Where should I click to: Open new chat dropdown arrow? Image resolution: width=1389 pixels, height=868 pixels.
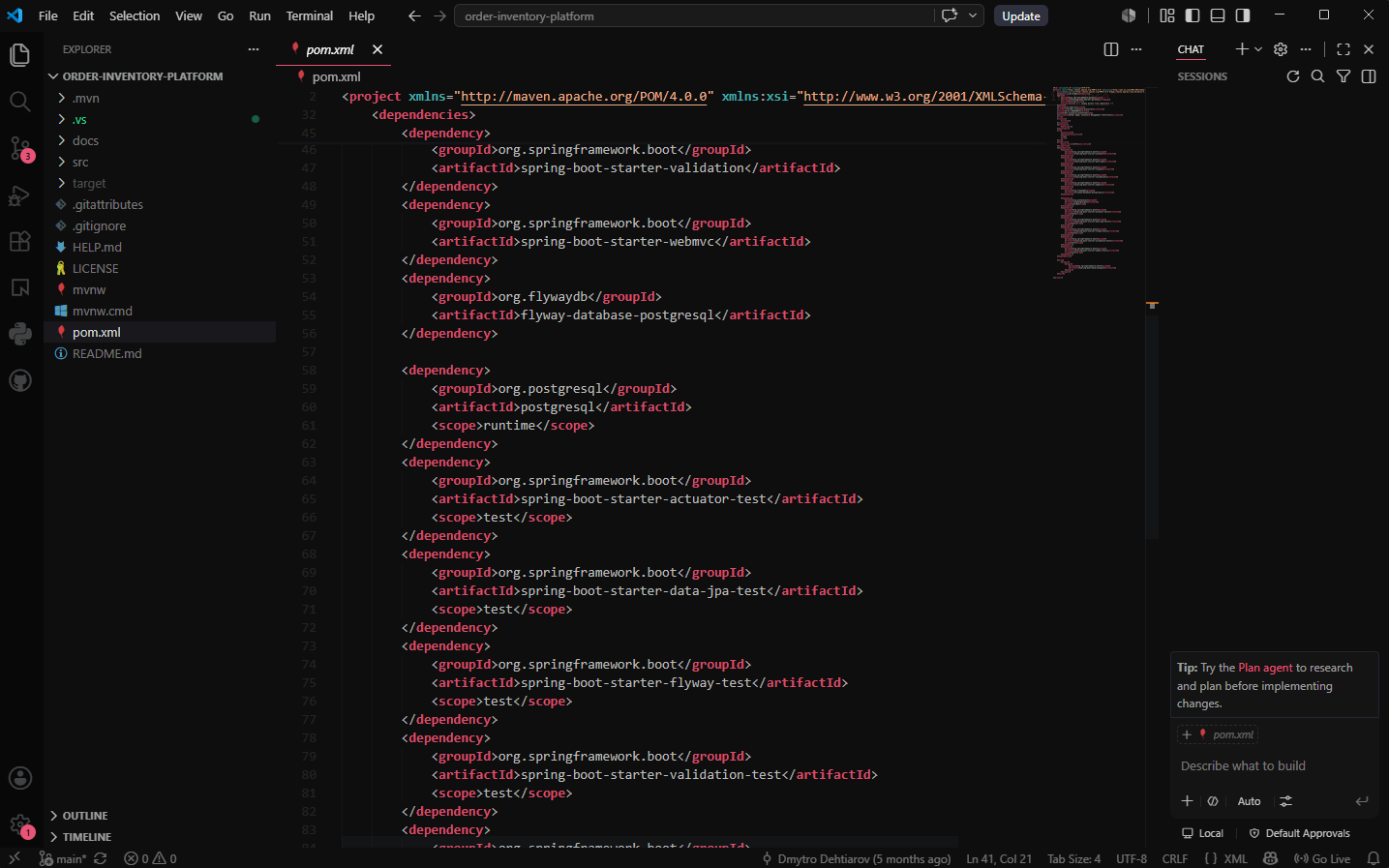tap(1258, 49)
